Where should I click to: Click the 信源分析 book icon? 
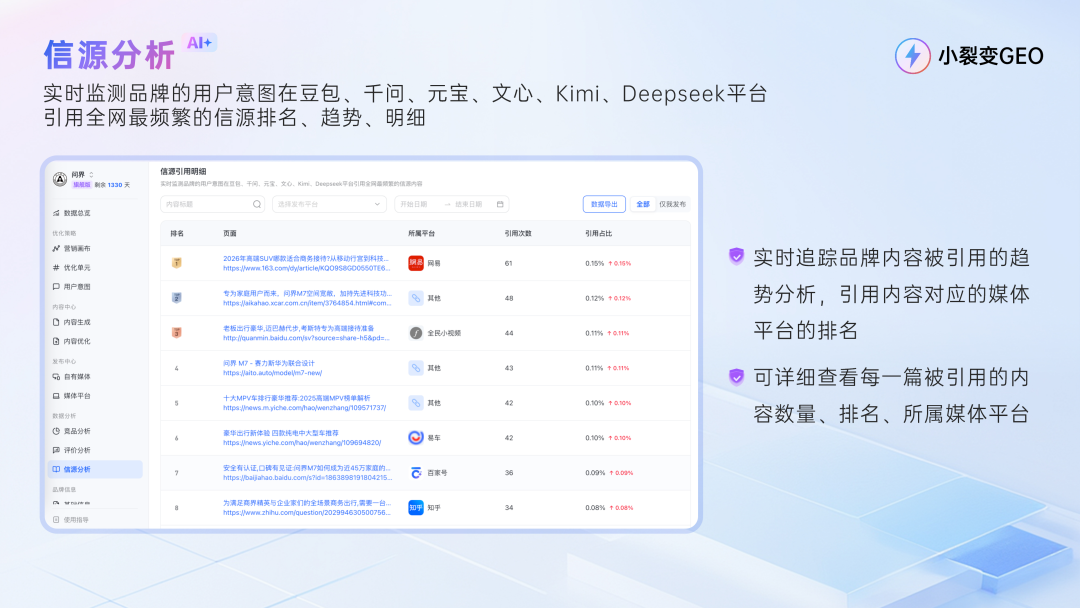pos(56,469)
